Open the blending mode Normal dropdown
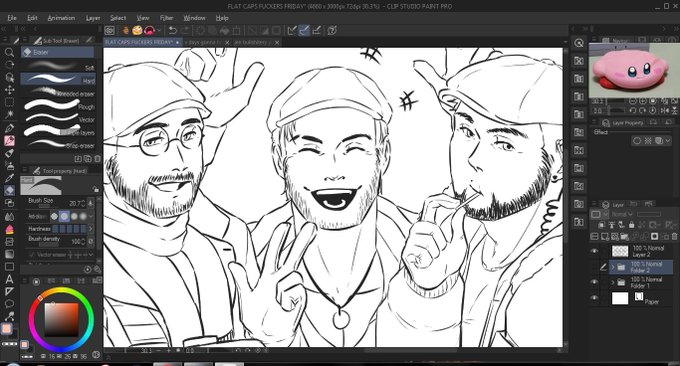The width and height of the screenshot is (680, 366). (x=622, y=214)
